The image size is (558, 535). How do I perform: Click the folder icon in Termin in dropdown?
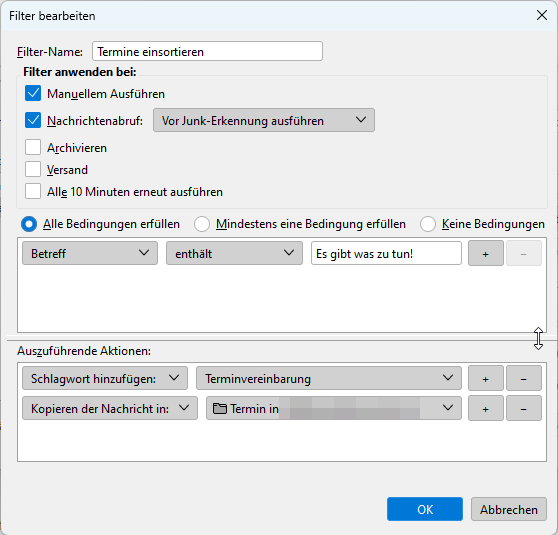220,408
